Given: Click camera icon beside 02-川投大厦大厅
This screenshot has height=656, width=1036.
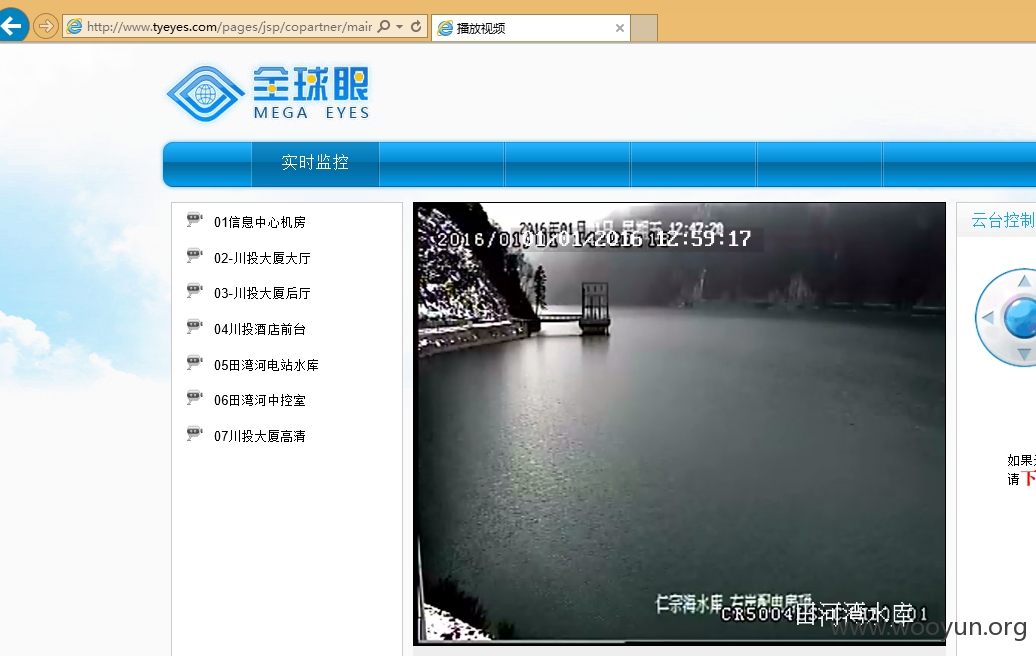Looking at the screenshot, I should (194, 256).
